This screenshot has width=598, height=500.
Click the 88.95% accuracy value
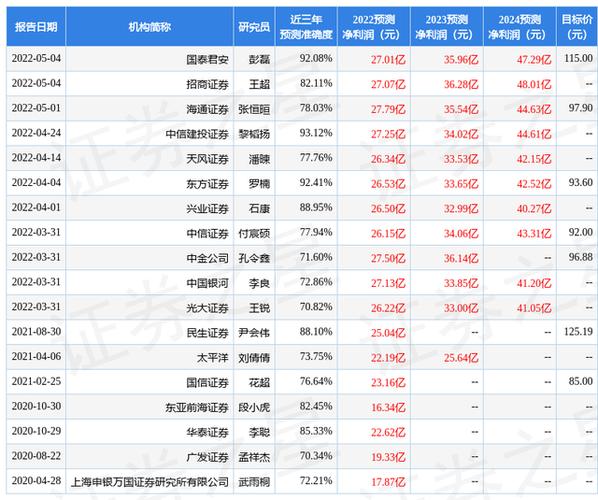[316, 207]
